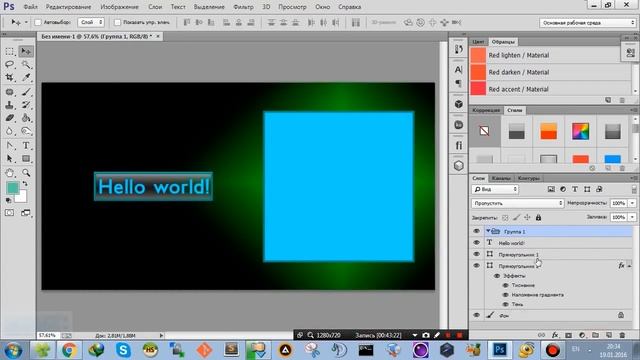
Task: Select the Quick Selection wand tool
Action: 26,64
